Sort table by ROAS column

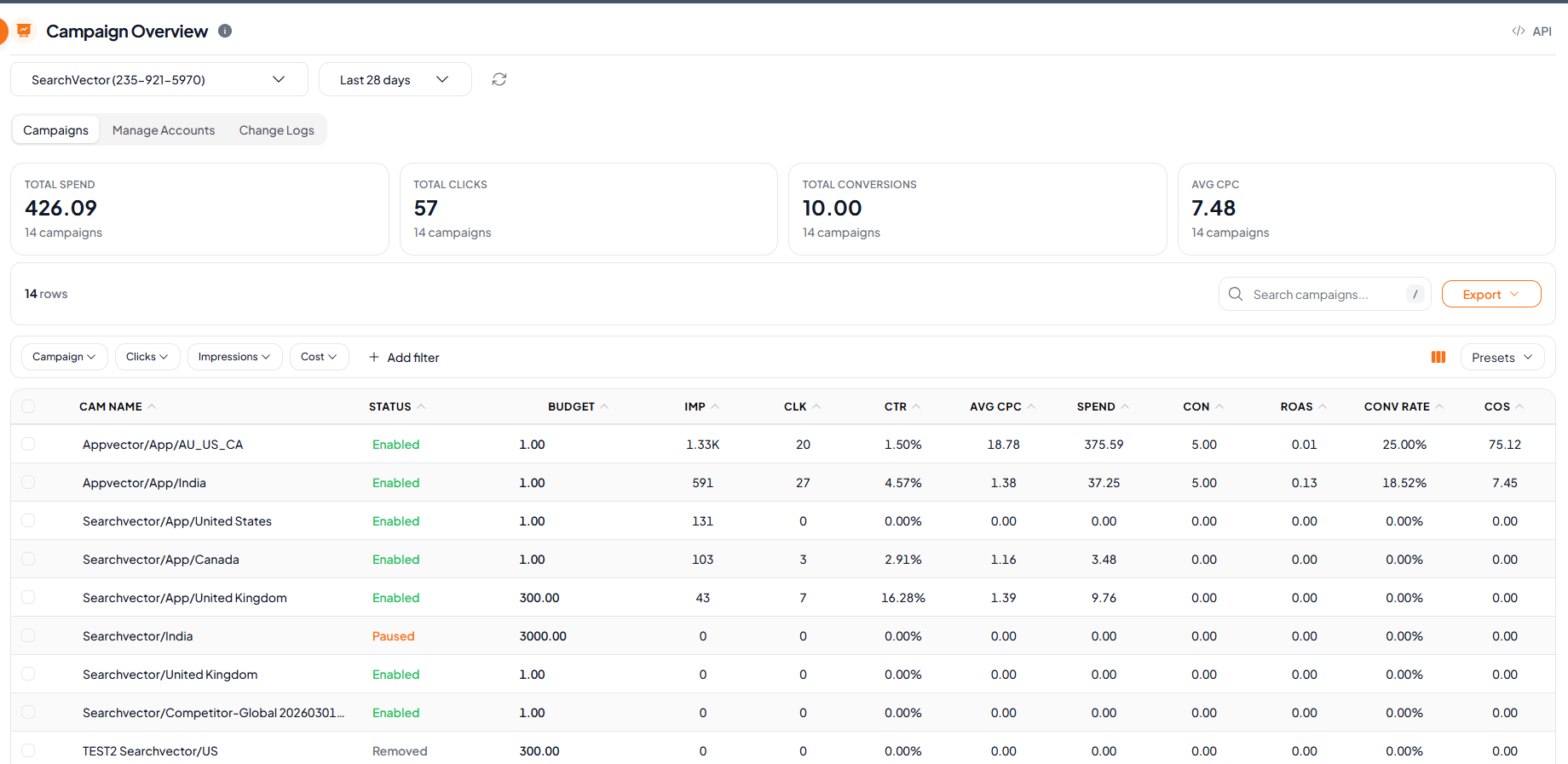point(1304,406)
